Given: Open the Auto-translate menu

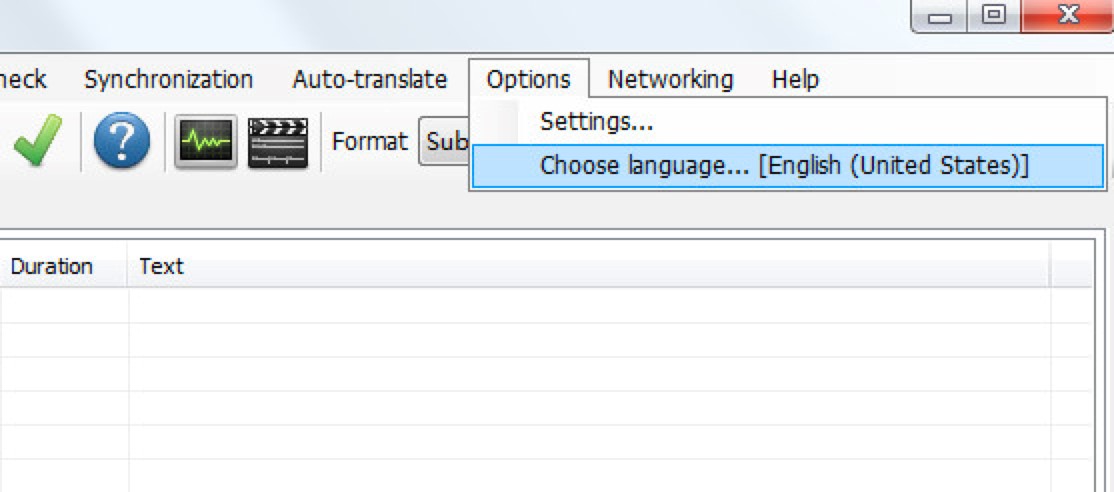Looking at the screenshot, I should pyautogui.click(x=369, y=80).
